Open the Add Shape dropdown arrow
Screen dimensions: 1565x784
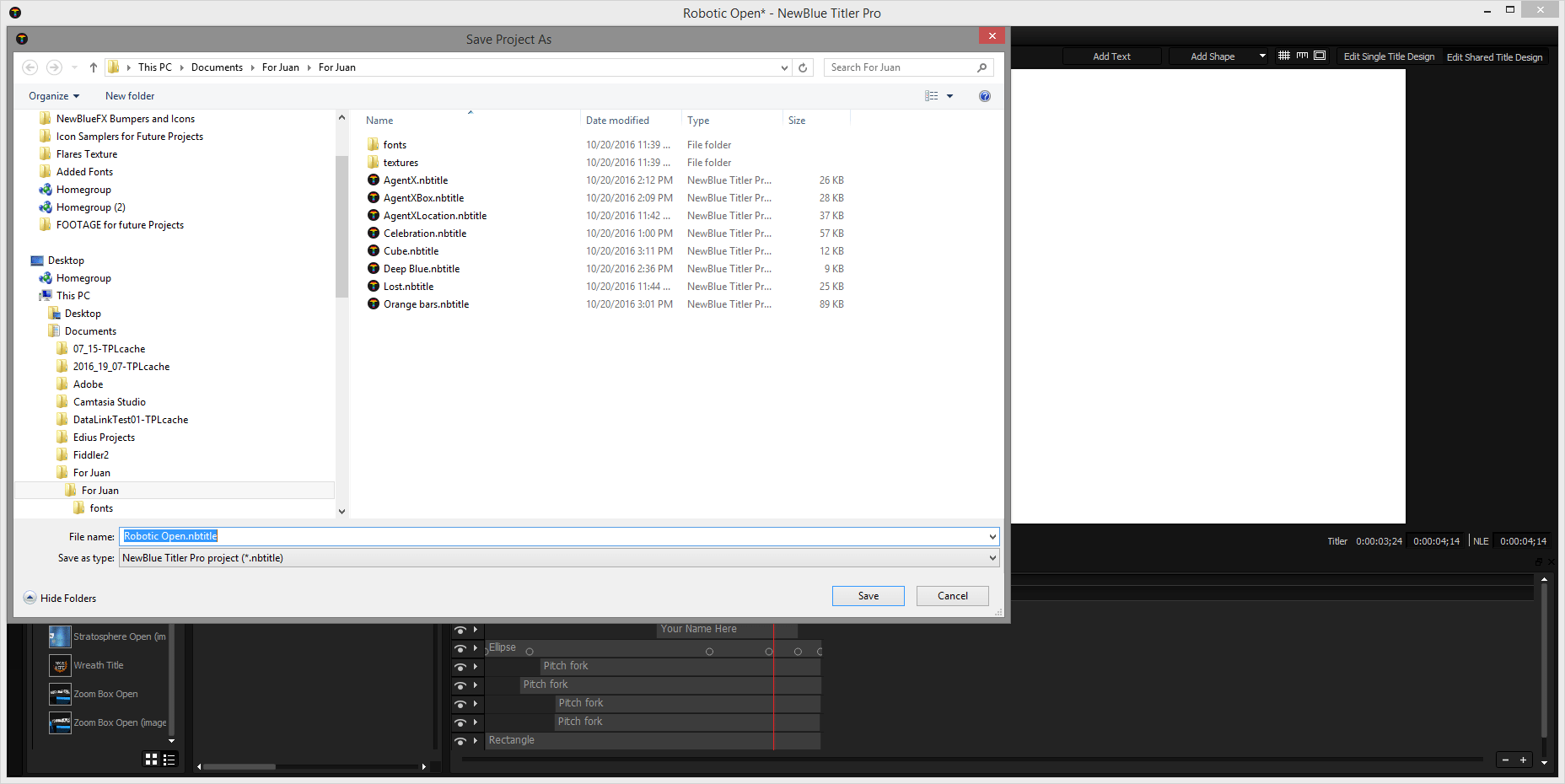pos(1262,56)
